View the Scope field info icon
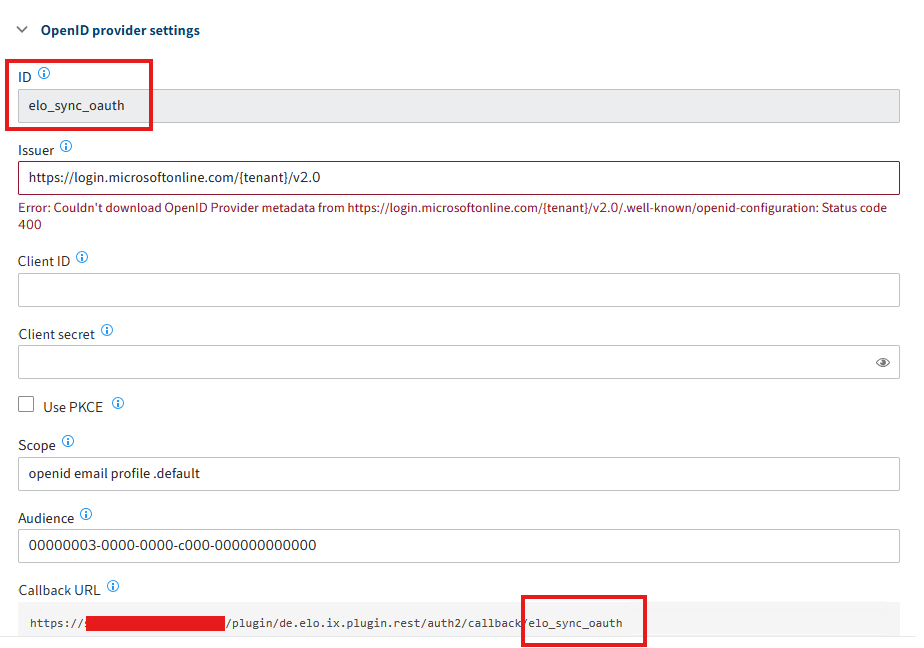This screenshot has width=924, height=648. [67, 440]
